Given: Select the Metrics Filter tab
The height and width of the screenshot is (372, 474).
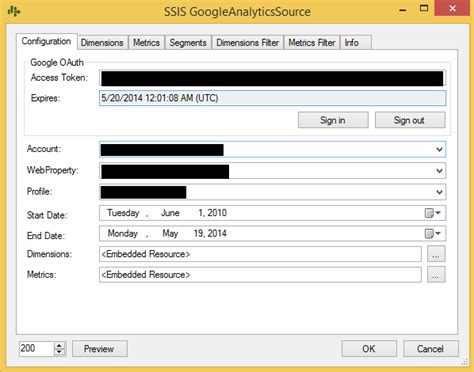Looking at the screenshot, I should click(x=312, y=43).
